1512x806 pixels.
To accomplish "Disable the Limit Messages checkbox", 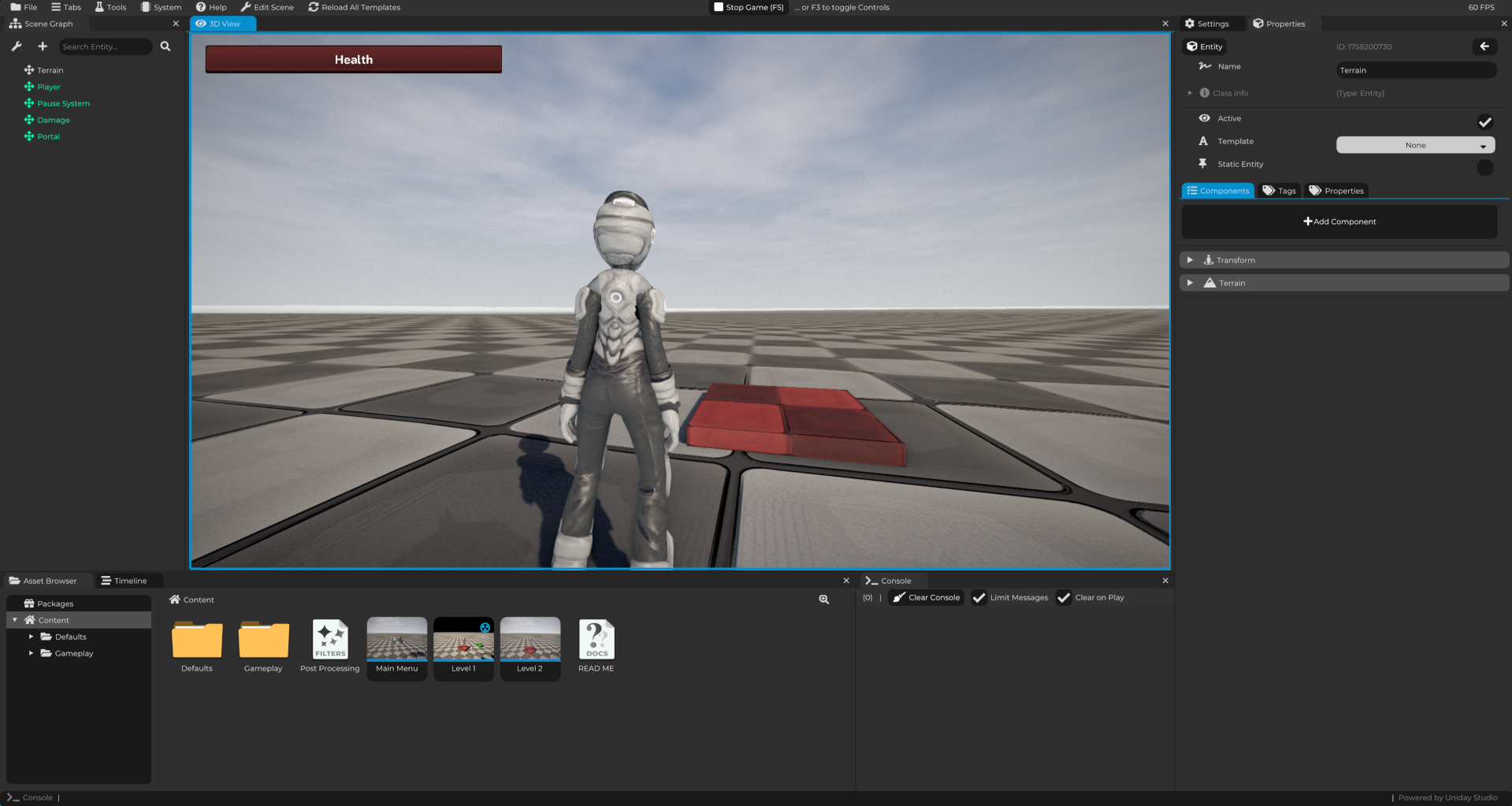I will [979, 597].
